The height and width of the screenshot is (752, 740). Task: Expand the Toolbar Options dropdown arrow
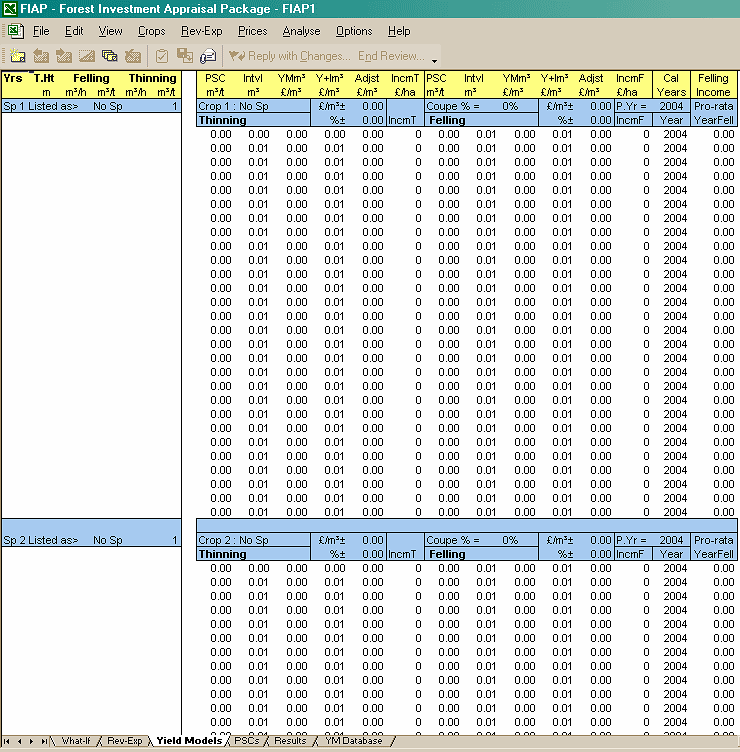pyautogui.click(x=434, y=59)
